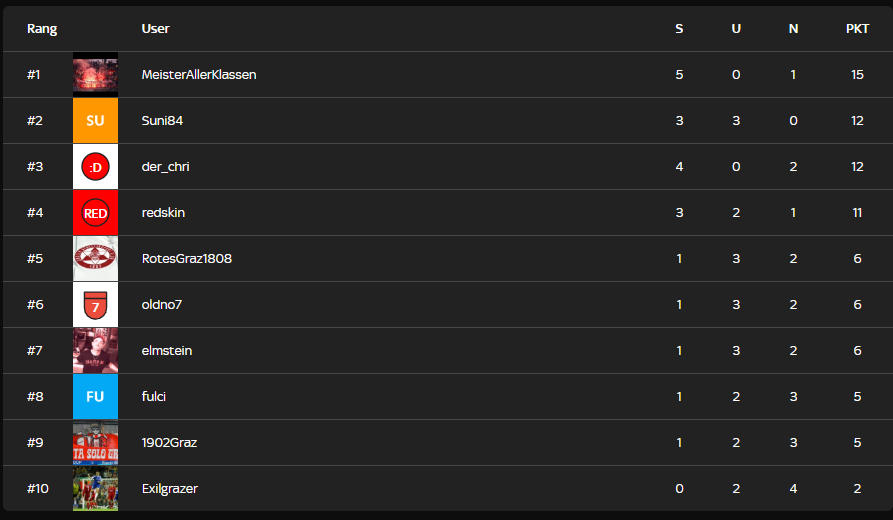The height and width of the screenshot is (520, 893).
Task: Click the N losses column header
Action: pos(793,29)
